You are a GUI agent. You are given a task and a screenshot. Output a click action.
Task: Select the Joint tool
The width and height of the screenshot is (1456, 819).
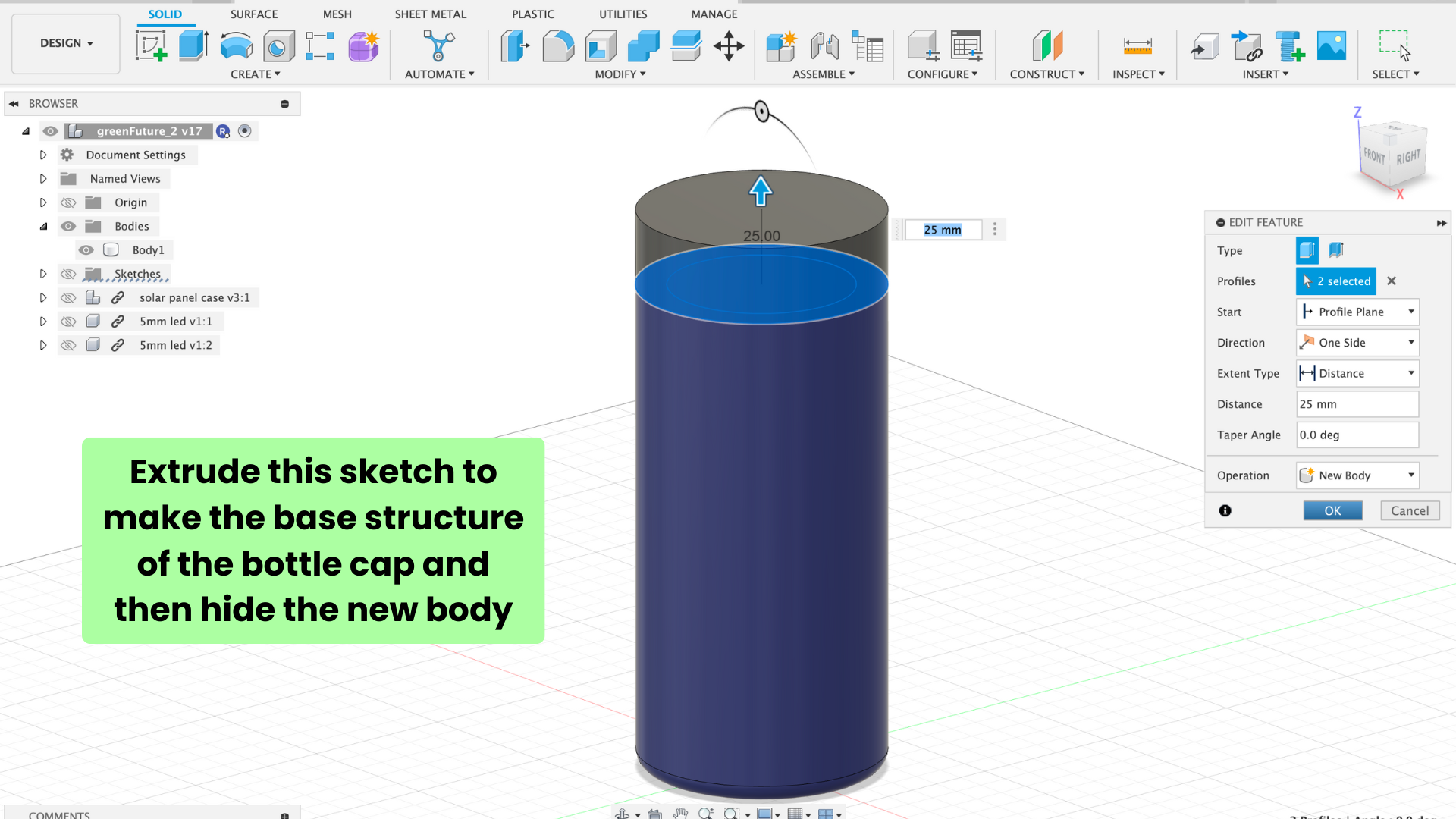point(824,46)
